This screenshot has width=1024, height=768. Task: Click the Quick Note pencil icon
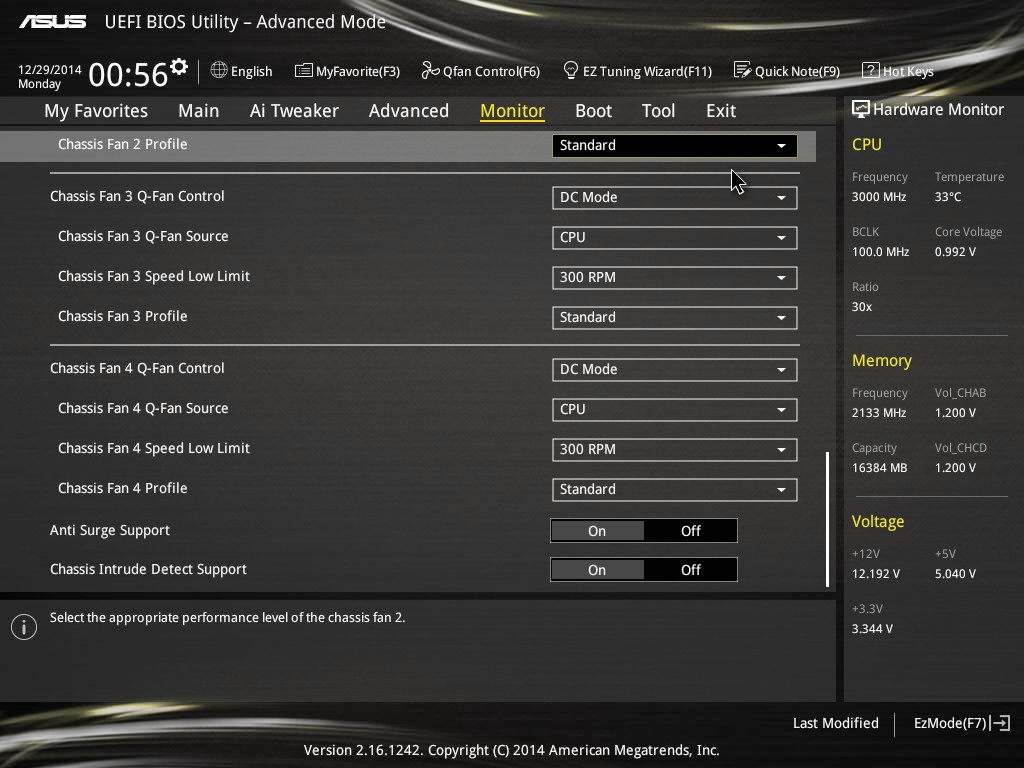[x=742, y=71]
